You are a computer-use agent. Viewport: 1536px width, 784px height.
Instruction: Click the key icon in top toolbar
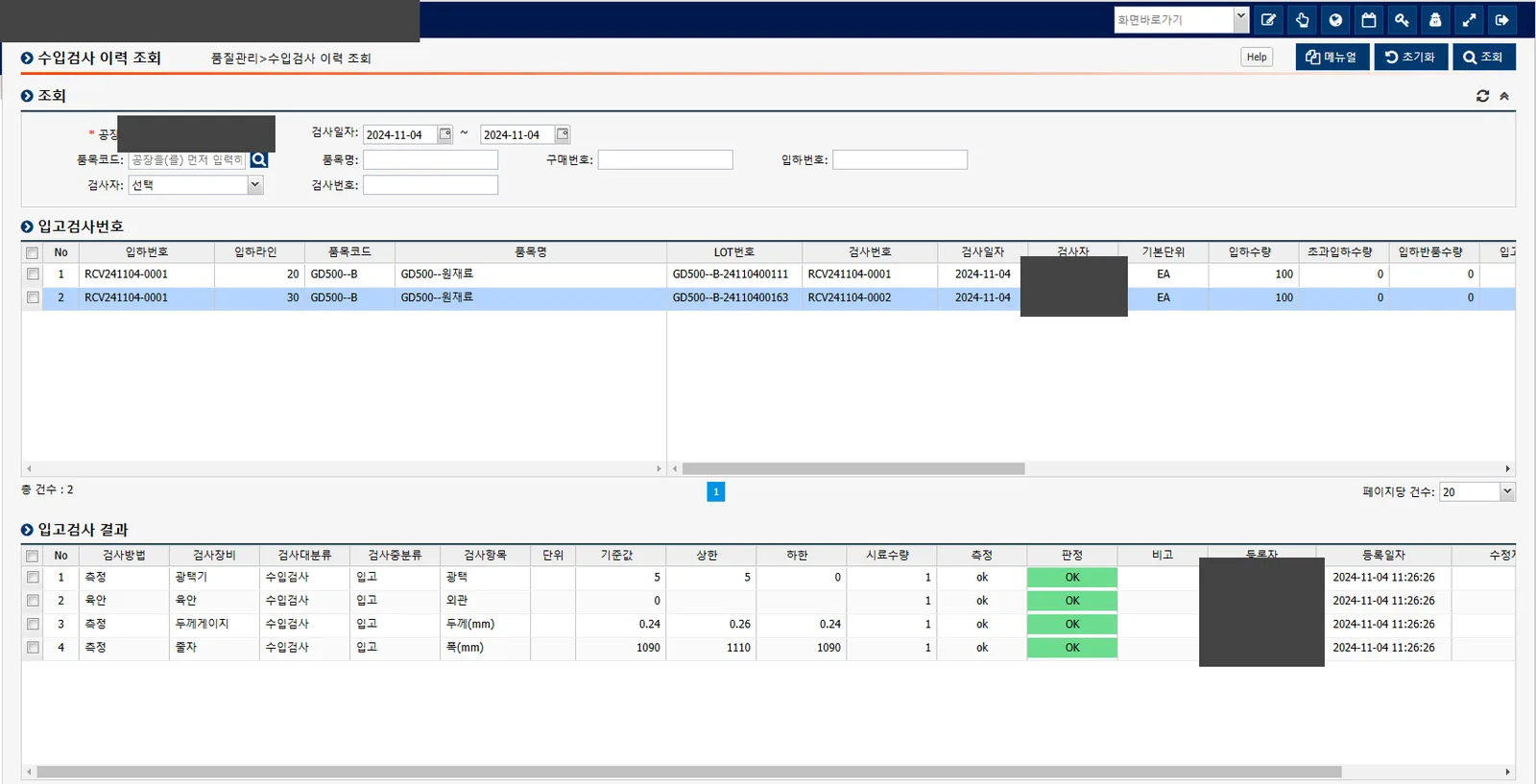(x=1402, y=19)
